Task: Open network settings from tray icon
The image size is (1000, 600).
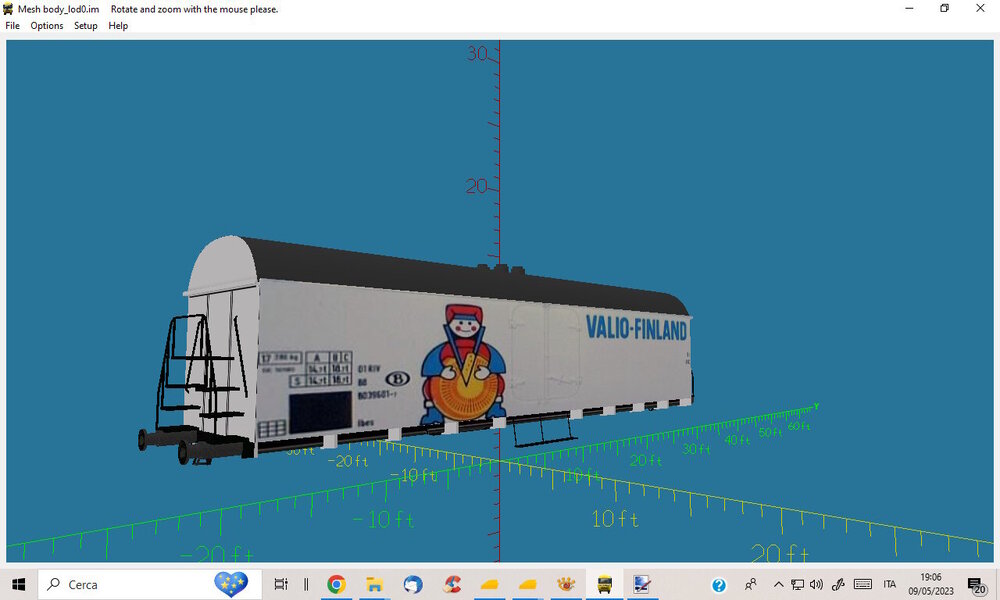Action: pyautogui.click(x=797, y=584)
